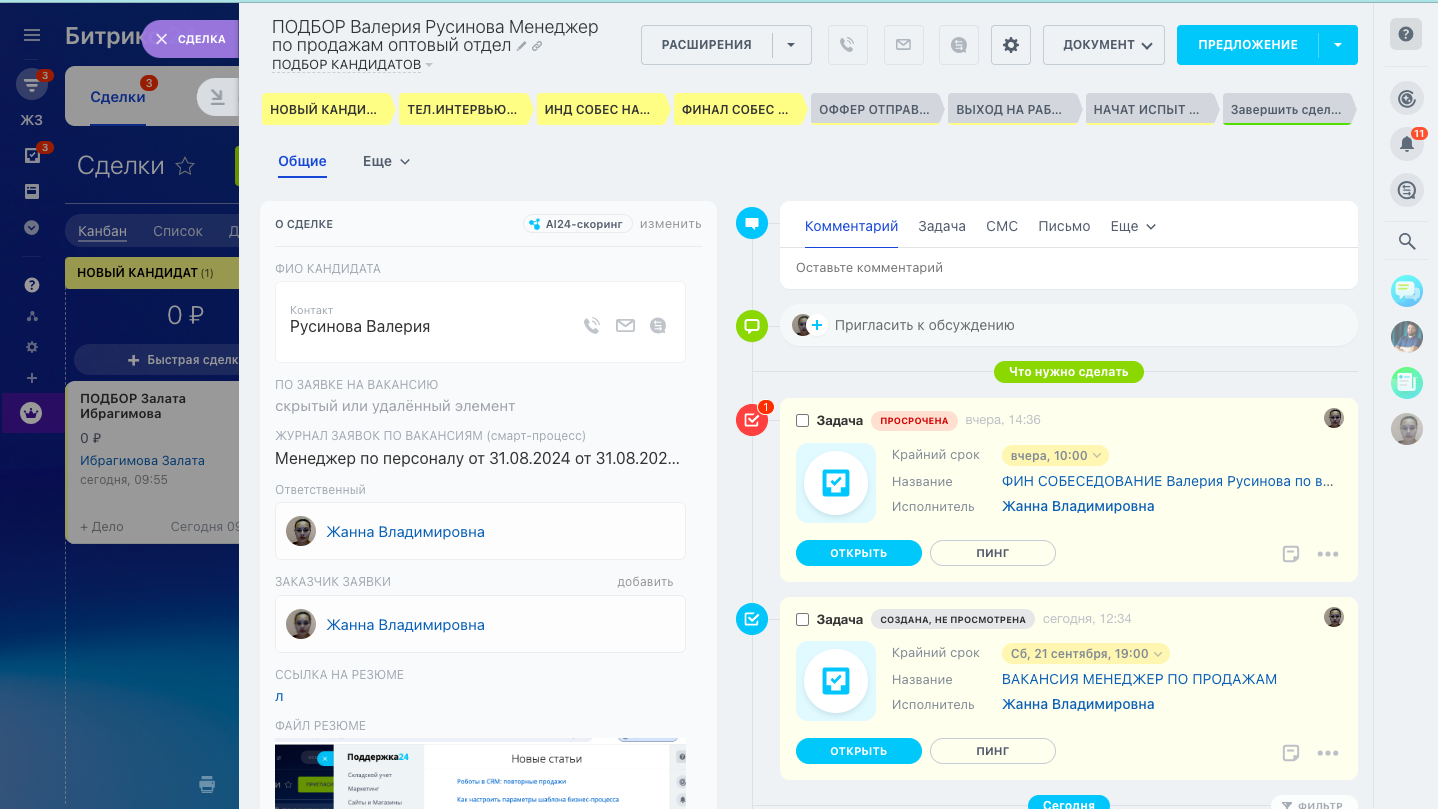Click the Пинг button on overdue task
The image size is (1438, 809).
click(992, 553)
